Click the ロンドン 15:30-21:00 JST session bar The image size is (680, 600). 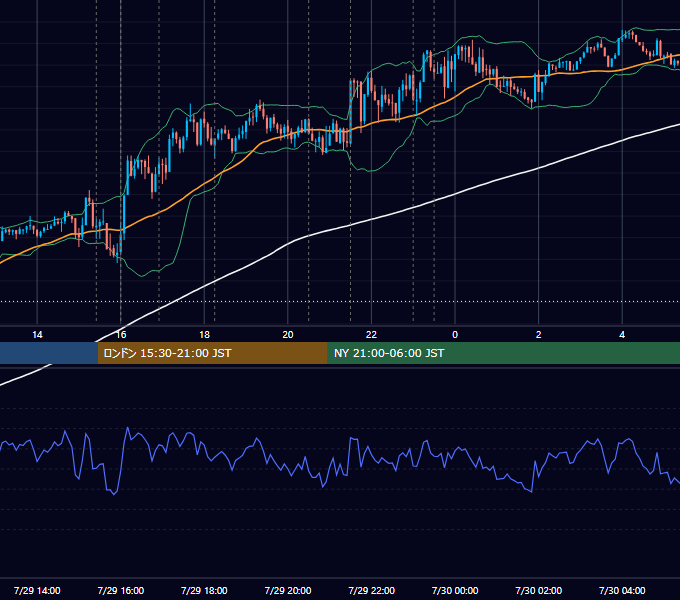click(212, 353)
